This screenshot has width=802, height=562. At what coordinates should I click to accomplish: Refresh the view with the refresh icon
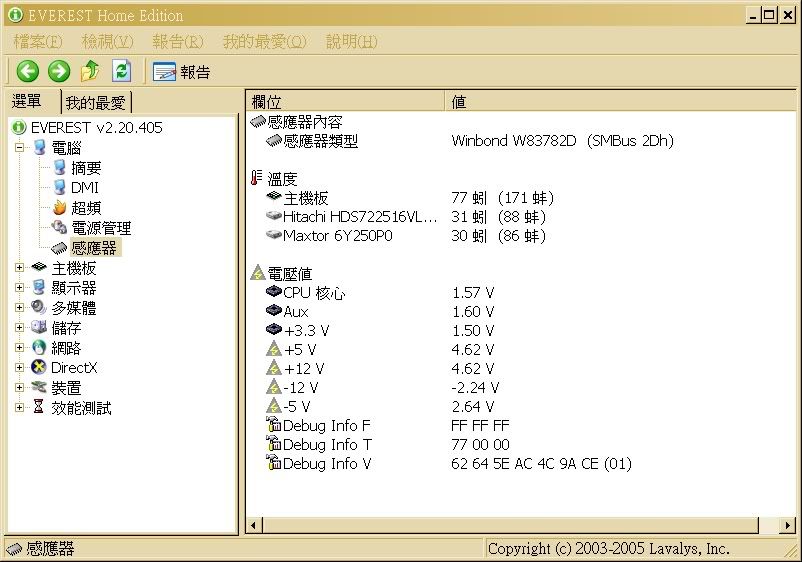coord(122,71)
